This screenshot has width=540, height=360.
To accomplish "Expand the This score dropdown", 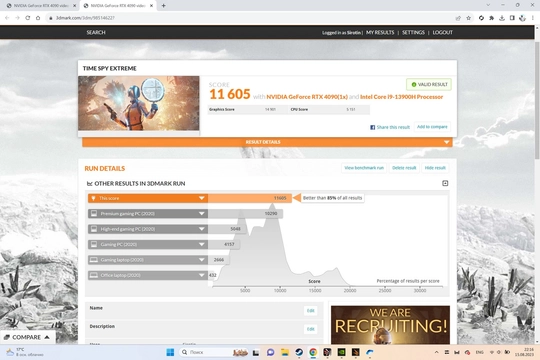I will [x=202, y=198].
